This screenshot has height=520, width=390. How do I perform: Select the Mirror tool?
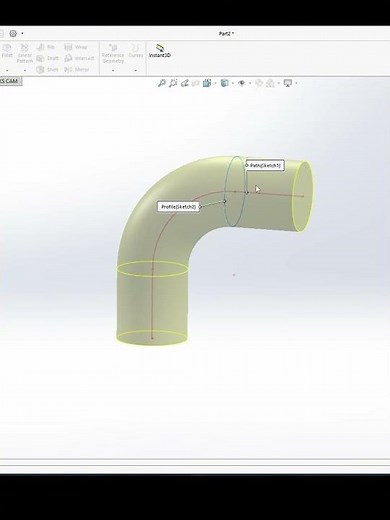click(77, 70)
